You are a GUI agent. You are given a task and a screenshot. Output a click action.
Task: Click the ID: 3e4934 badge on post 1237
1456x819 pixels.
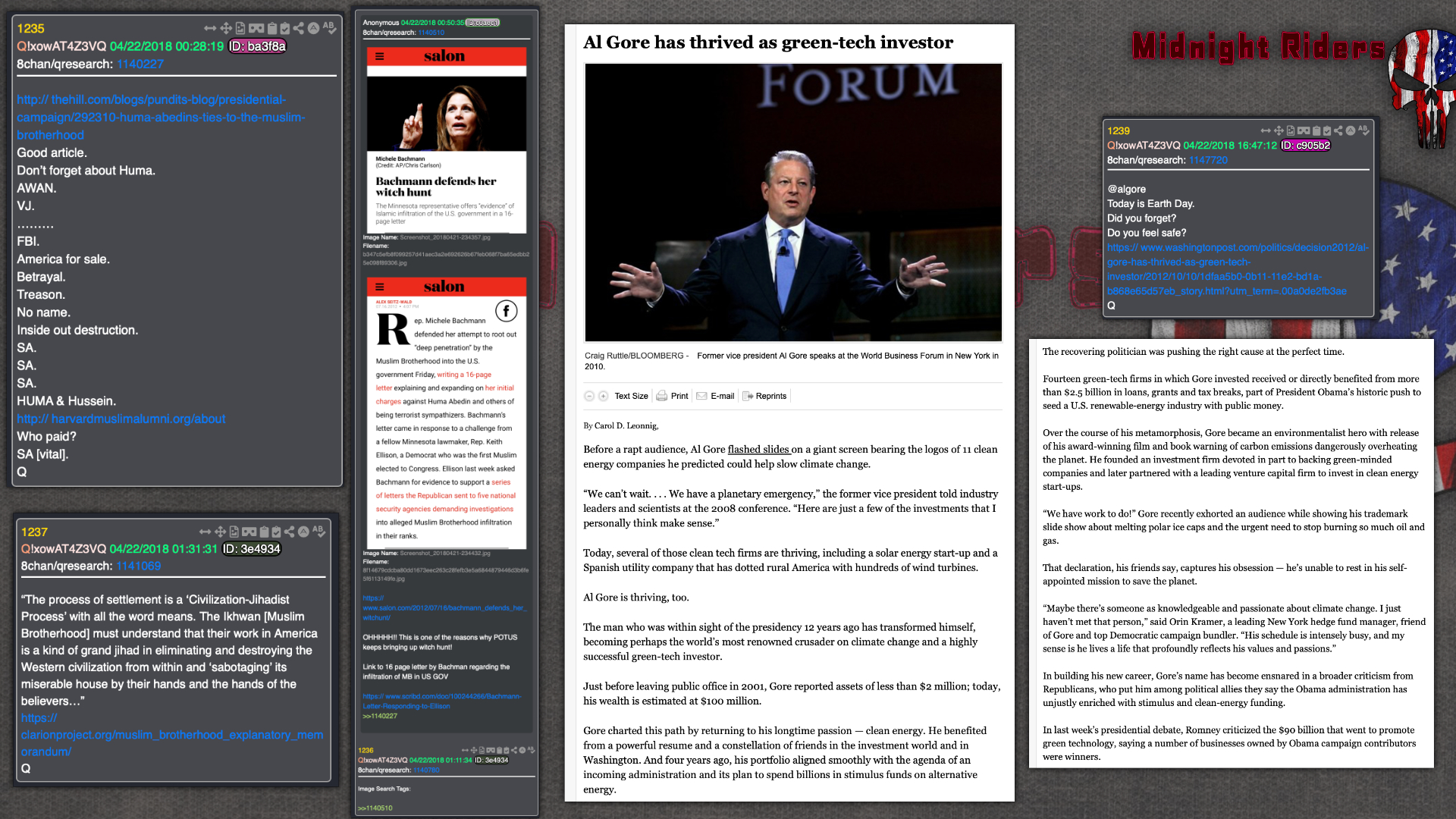tap(252, 549)
